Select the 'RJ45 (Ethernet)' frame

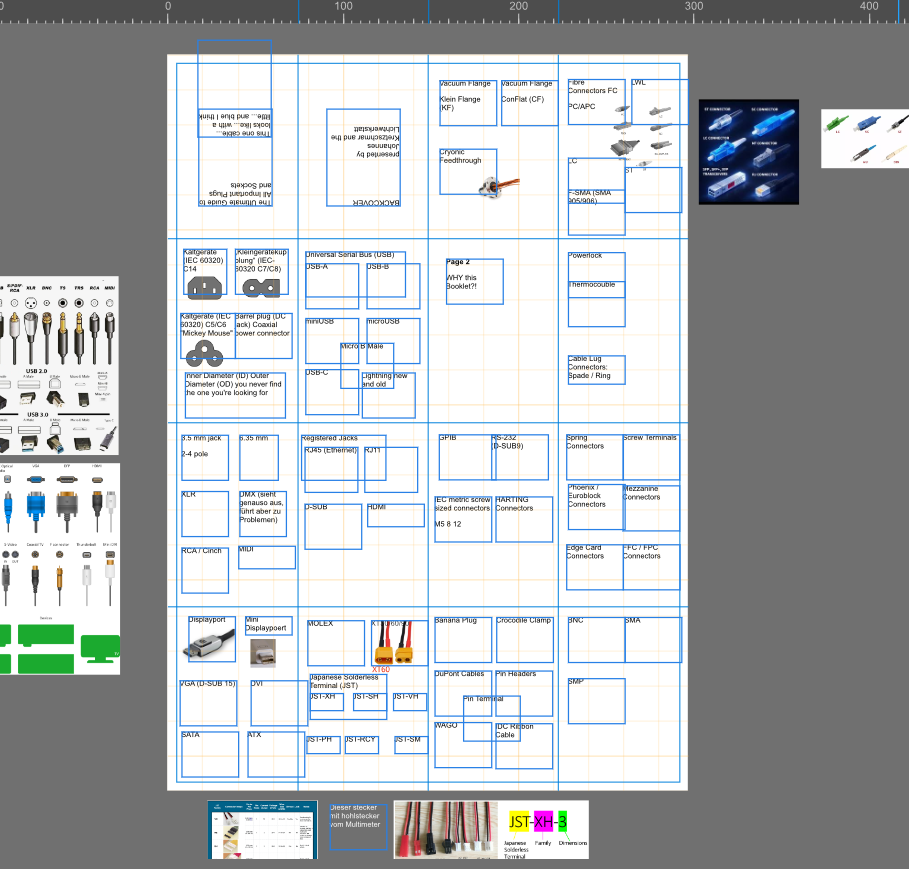pos(331,470)
